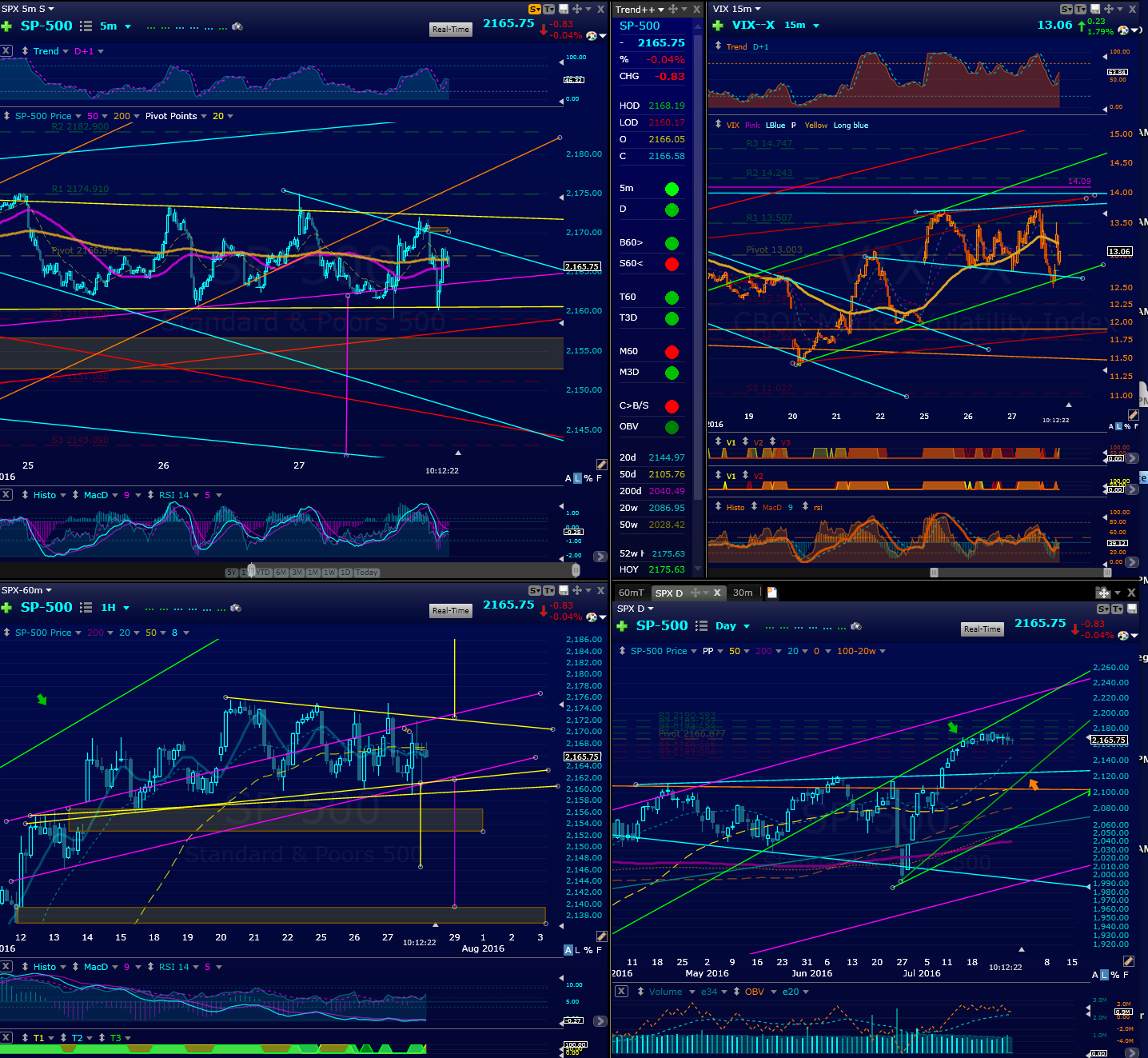Click the right end handle of the 5m time range slider
1148x1058 pixels.
click(576, 570)
